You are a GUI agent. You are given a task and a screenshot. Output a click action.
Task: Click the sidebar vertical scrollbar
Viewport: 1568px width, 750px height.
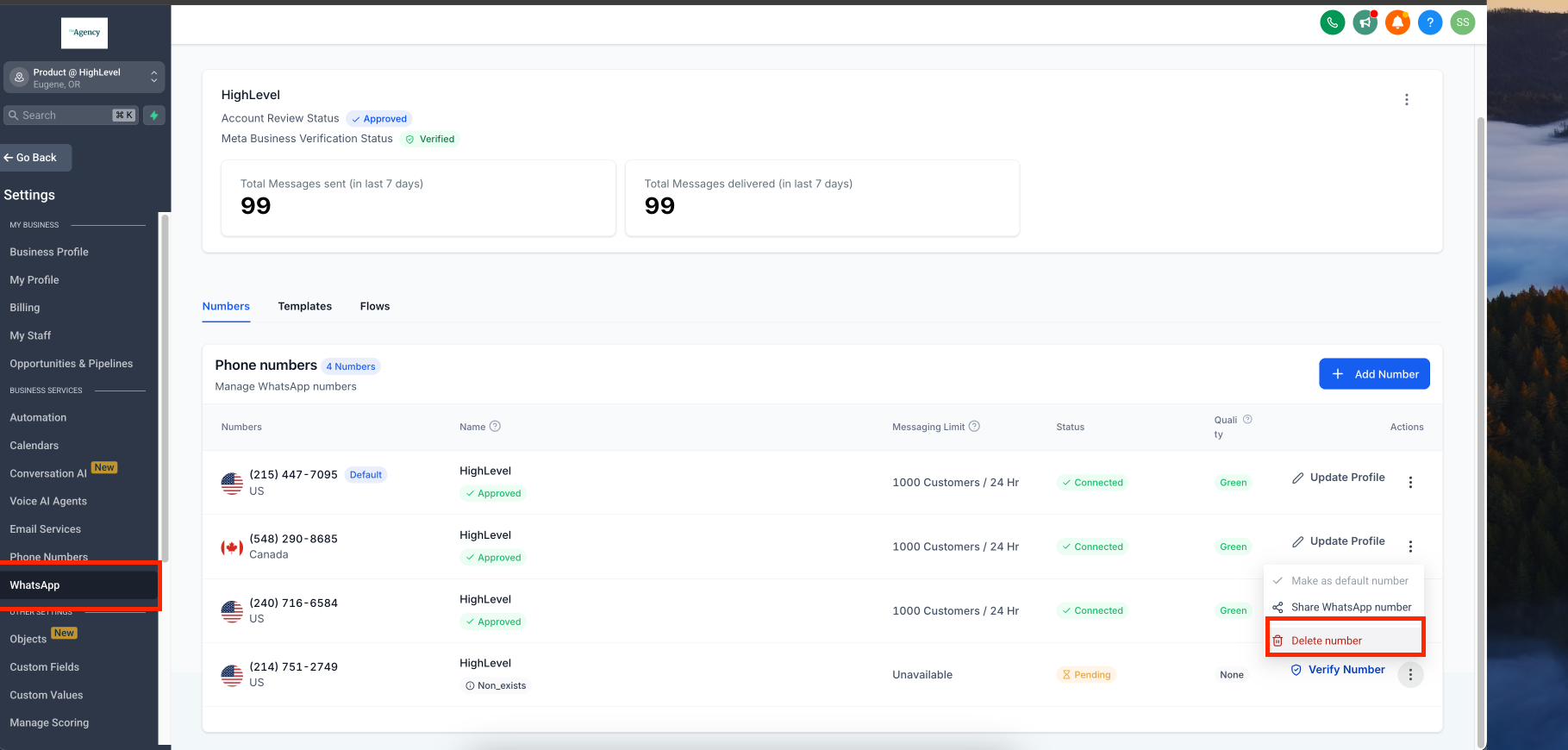(x=165, y=388)
